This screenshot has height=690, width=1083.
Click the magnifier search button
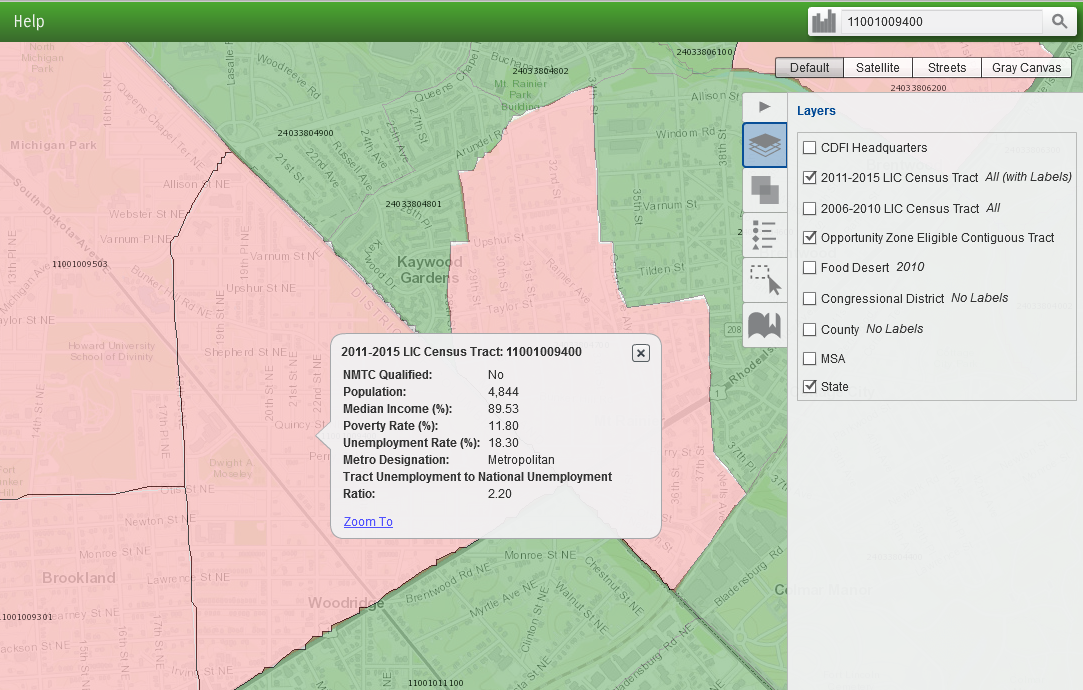1058,22
